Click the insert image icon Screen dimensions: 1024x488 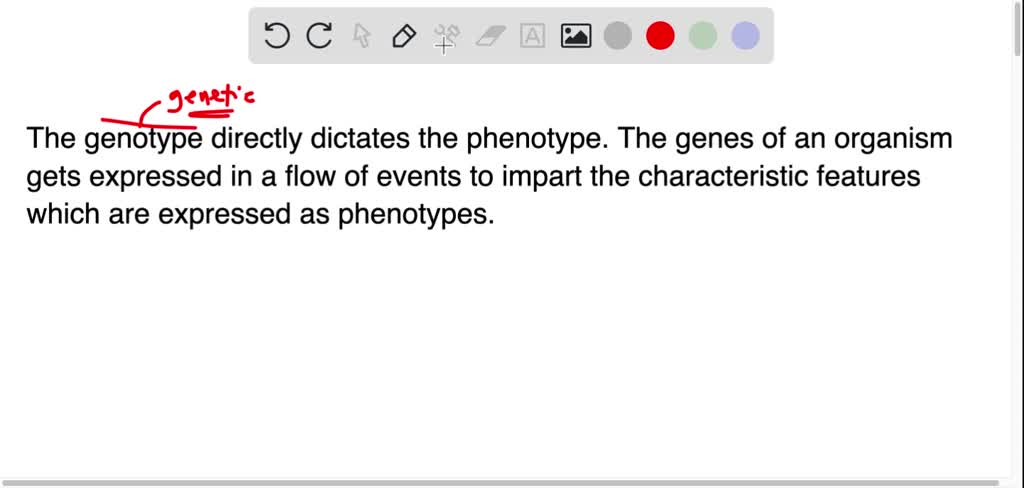tap(576, 37)
